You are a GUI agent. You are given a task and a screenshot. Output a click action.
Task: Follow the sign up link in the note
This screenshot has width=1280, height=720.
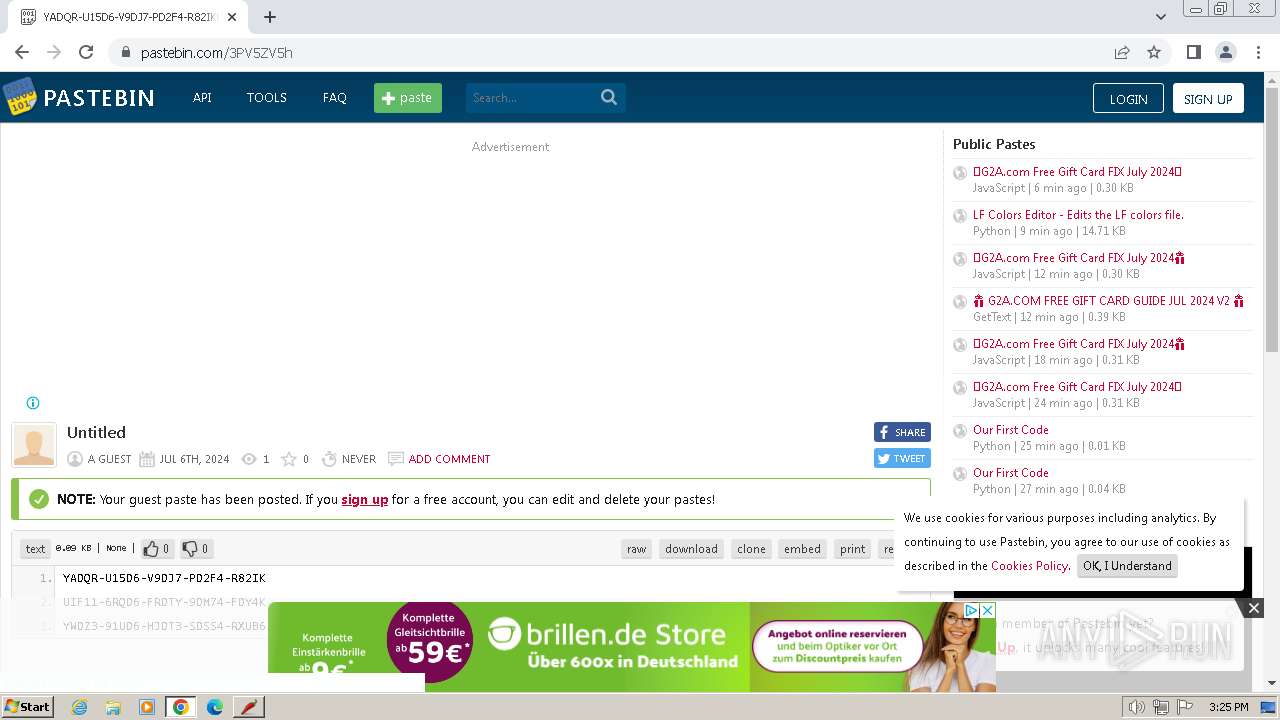[365, 499]
